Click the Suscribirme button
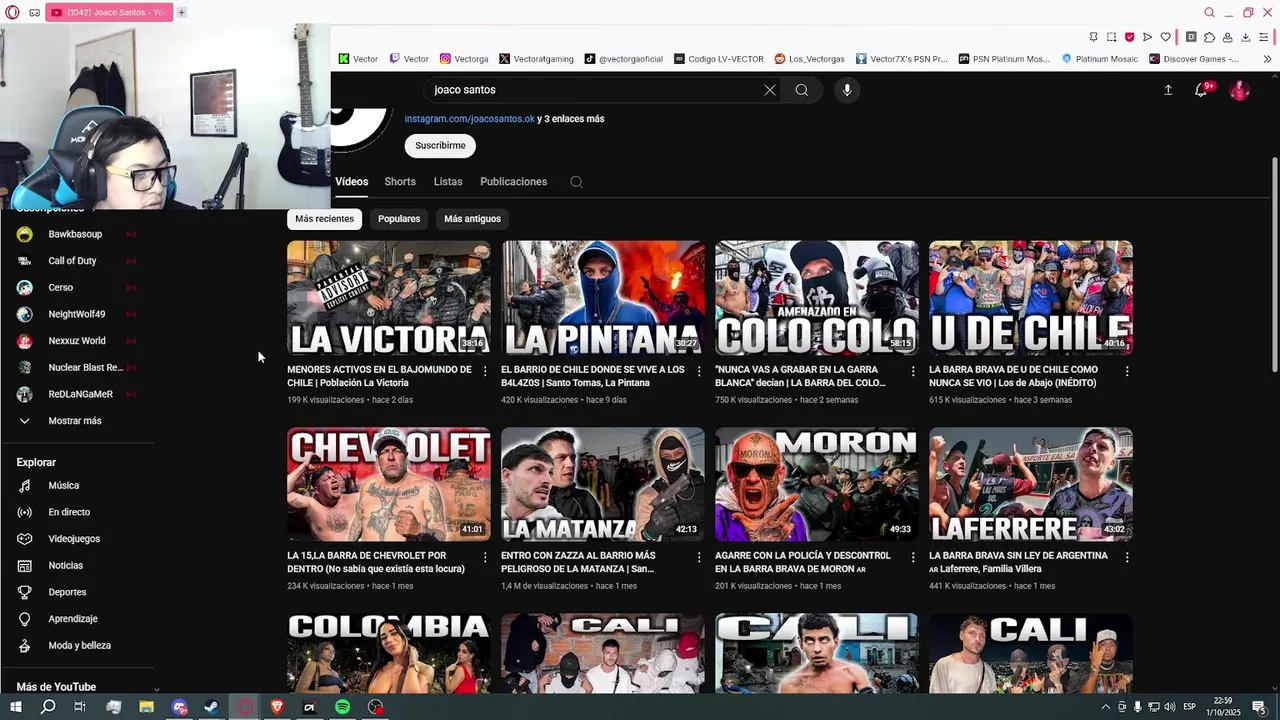Image resolution: width=1280 pixels, height=720 pixels. point(440,146)
